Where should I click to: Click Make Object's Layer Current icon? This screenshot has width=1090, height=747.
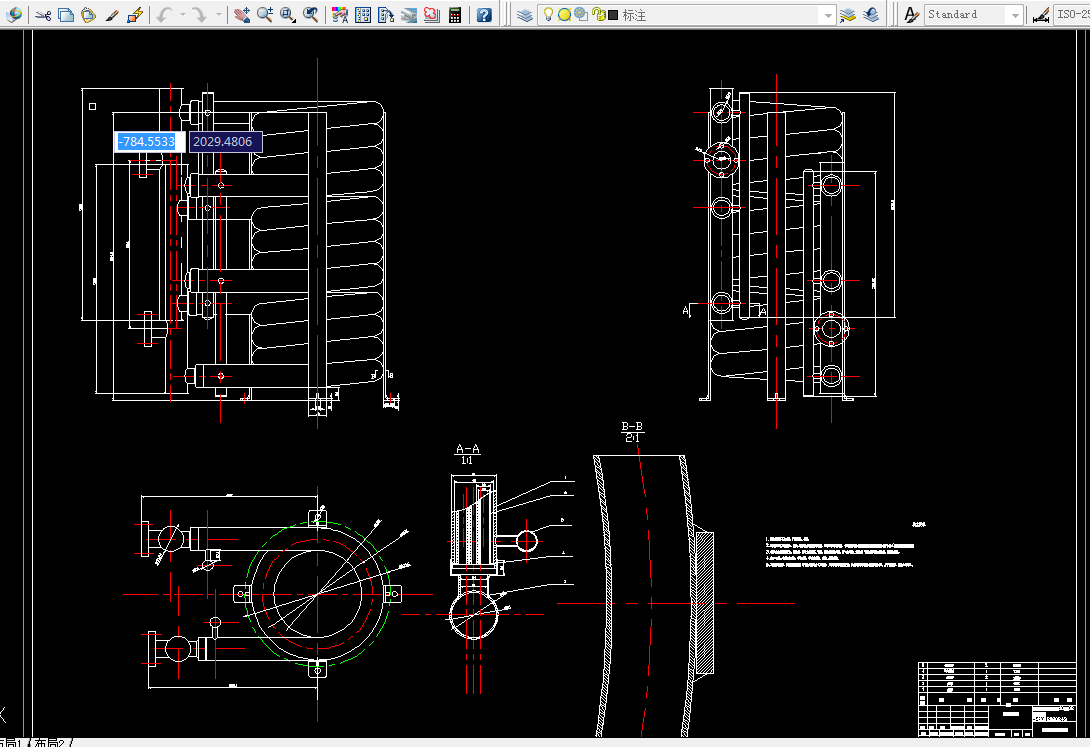point(847,15)
